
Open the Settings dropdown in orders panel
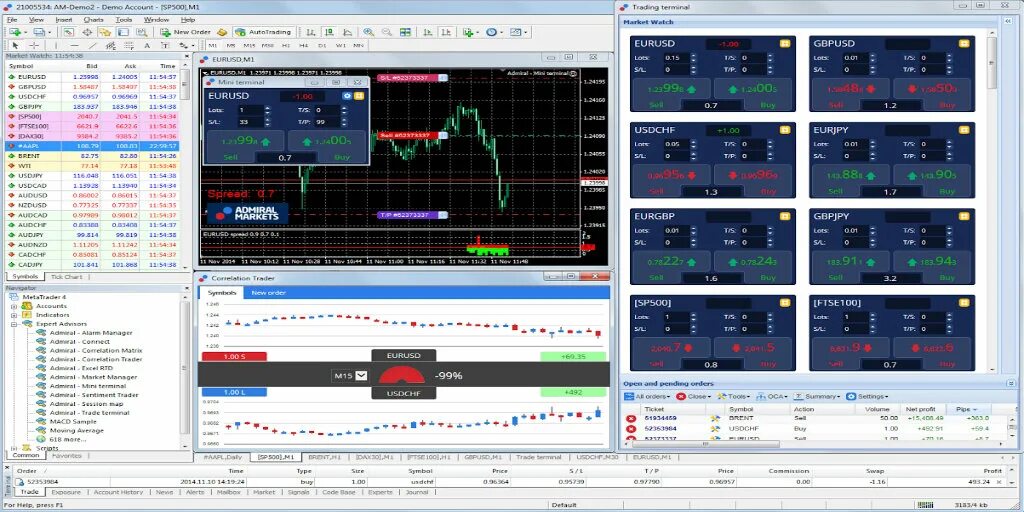[x=867, y=396]
